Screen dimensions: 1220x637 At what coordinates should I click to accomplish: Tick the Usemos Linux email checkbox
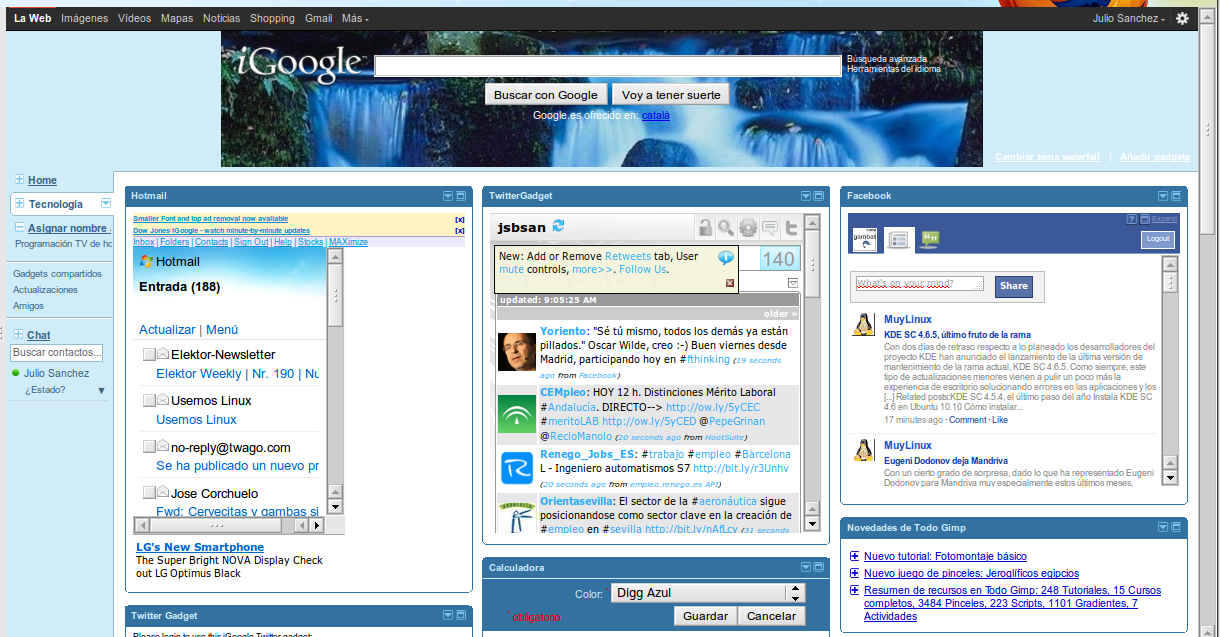point(149,400)
